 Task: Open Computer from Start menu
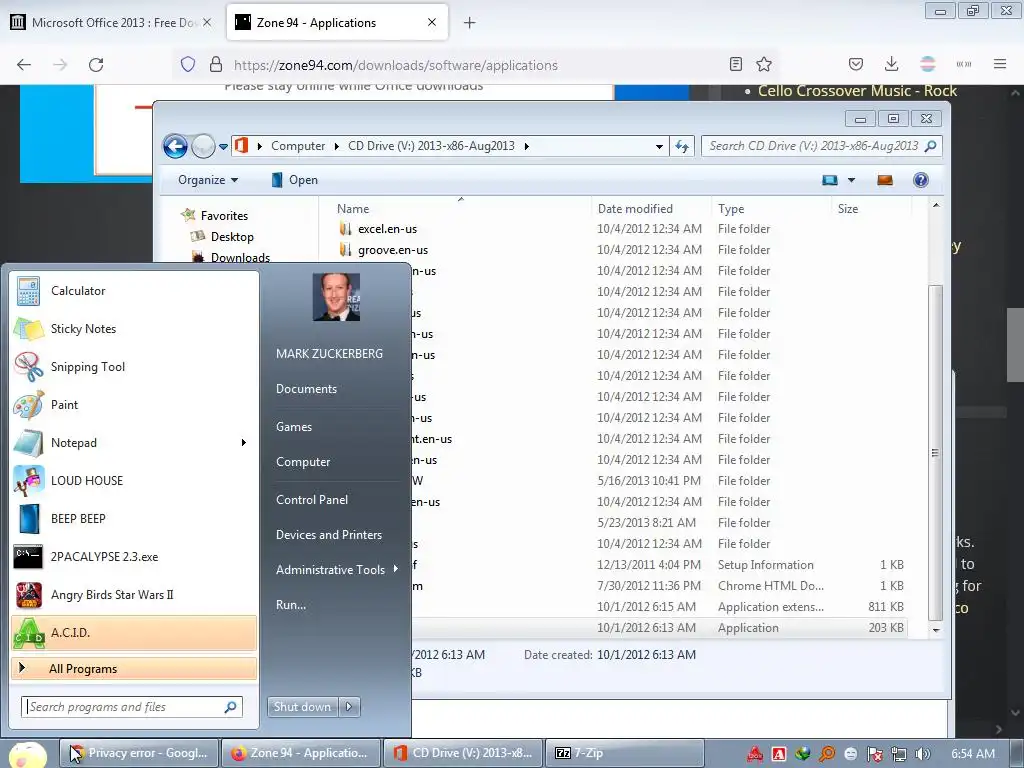pos(303,462)
